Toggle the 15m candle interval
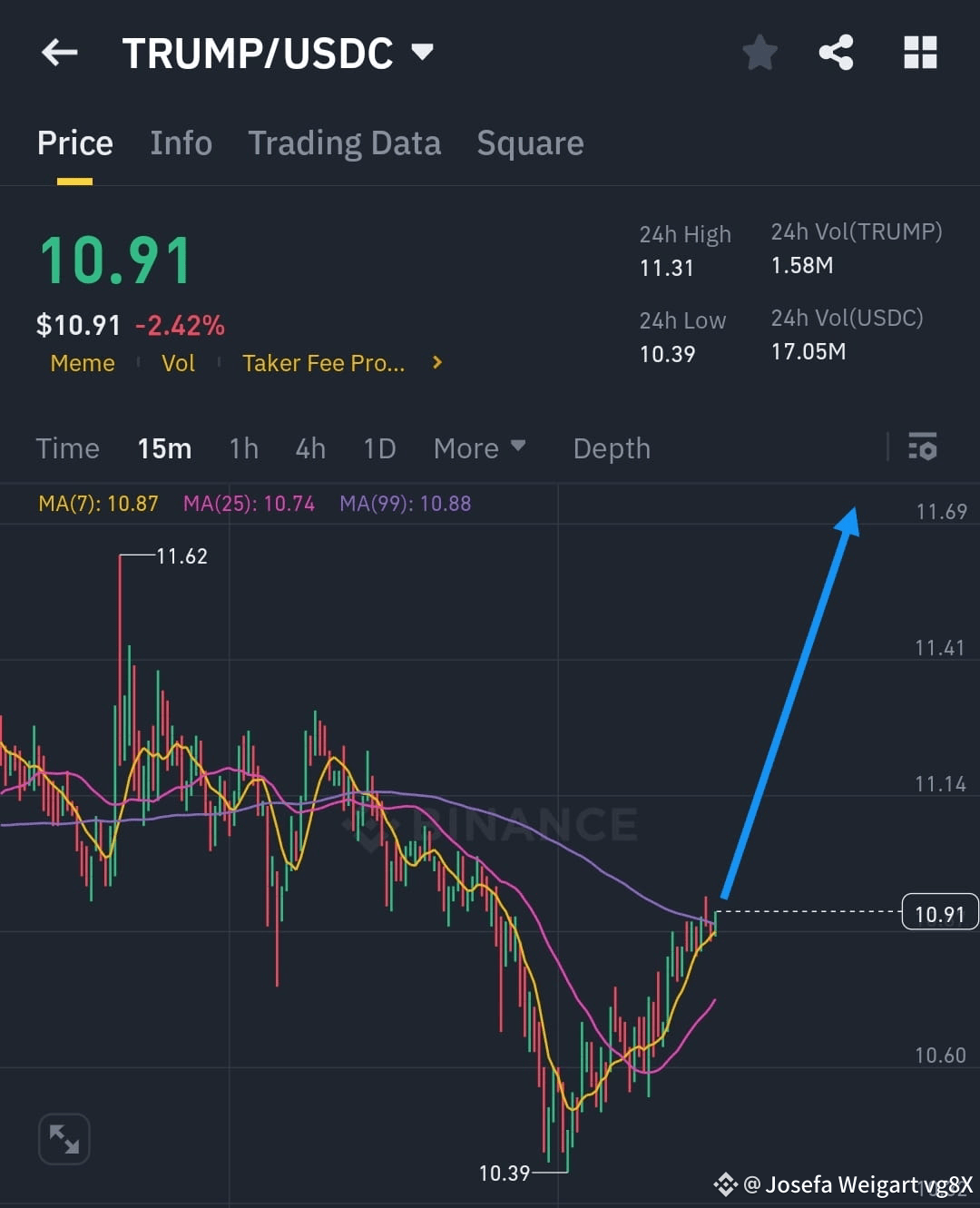980x1208 pixels. click(x=164, y=447)
